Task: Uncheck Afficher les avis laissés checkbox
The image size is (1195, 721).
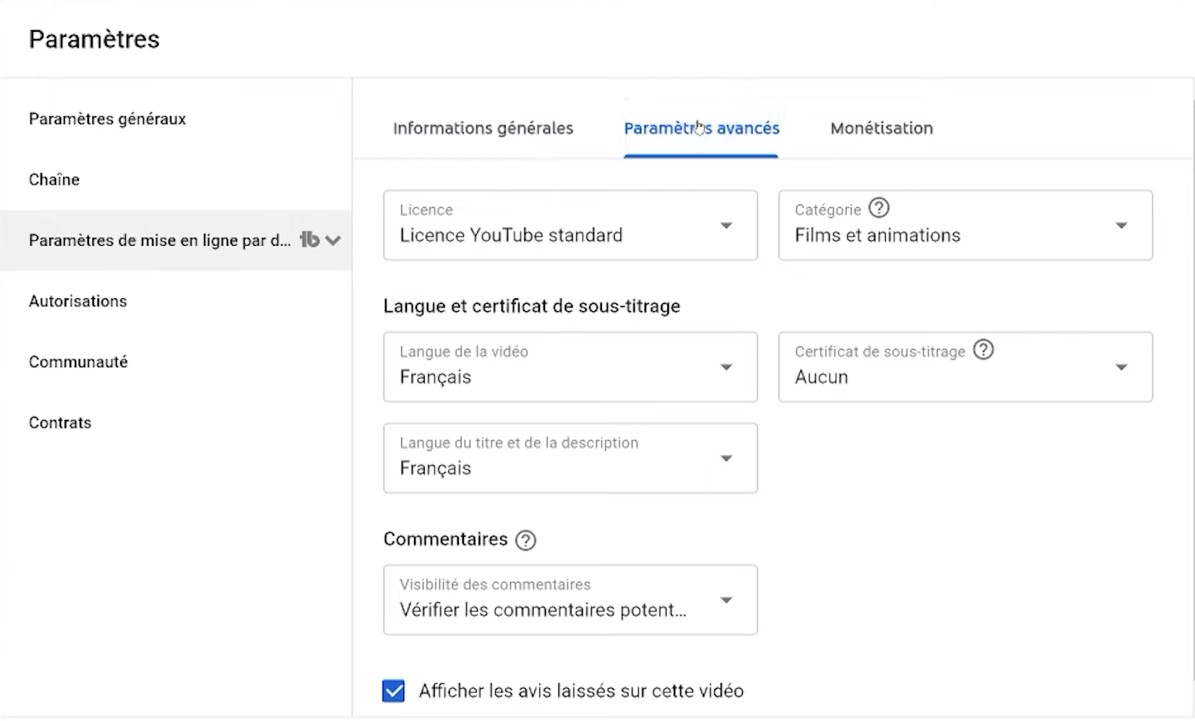Action: click(393, 691)
